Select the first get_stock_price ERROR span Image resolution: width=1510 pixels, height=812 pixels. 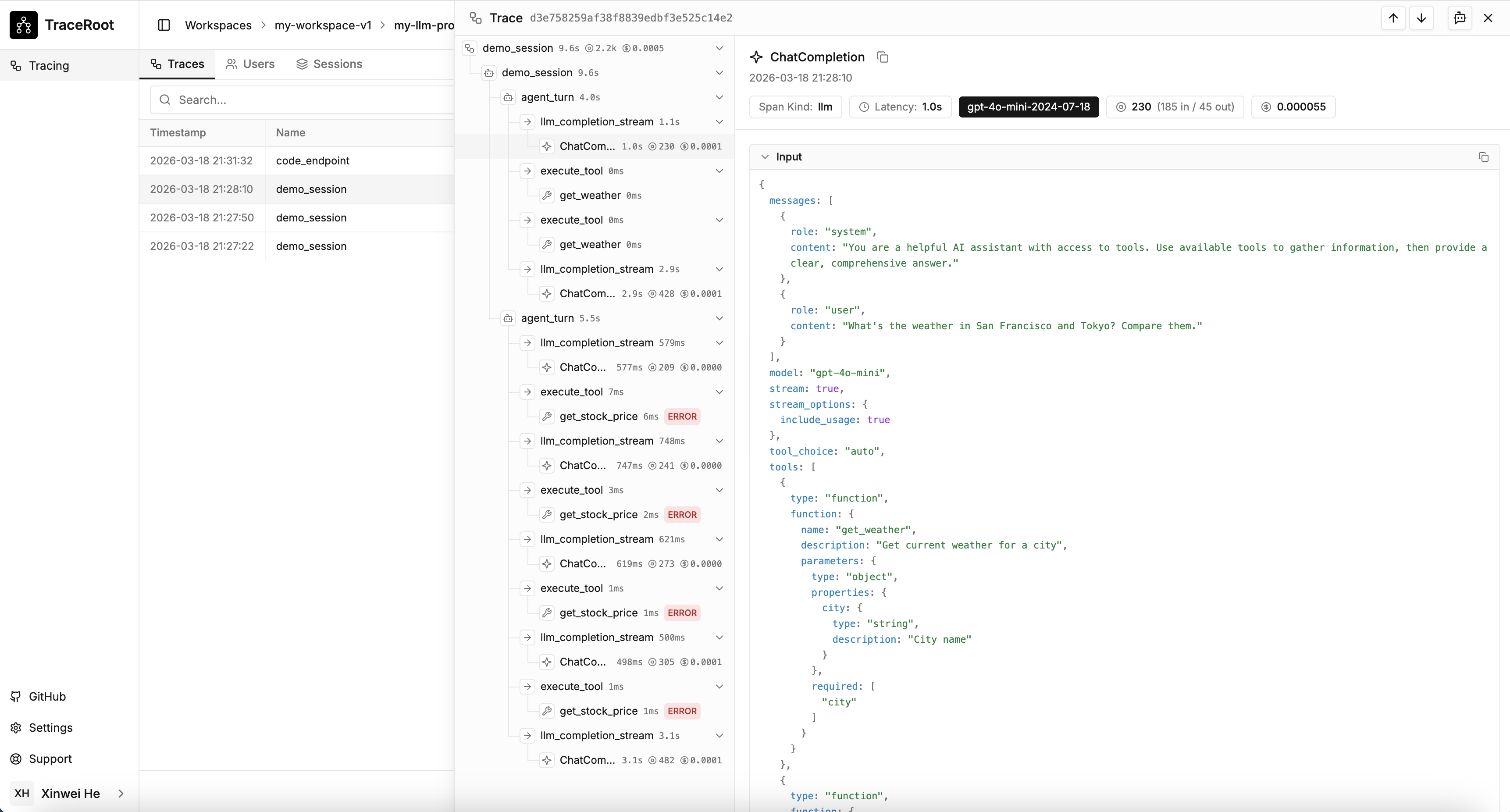tap(598, 416)
